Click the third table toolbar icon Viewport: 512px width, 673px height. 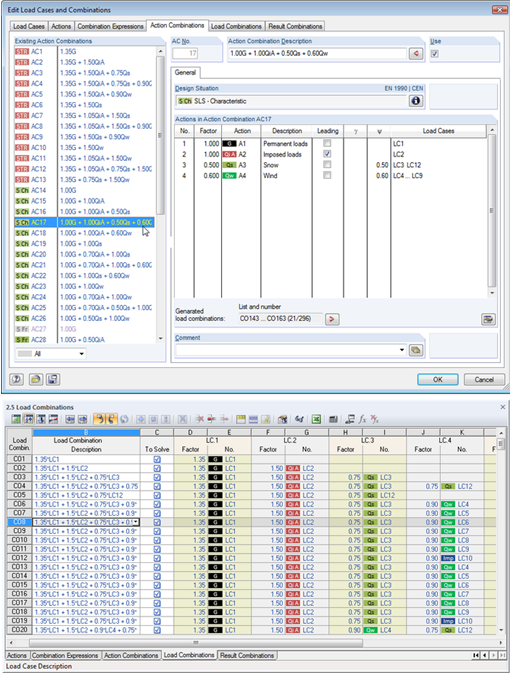click(41, 419)
